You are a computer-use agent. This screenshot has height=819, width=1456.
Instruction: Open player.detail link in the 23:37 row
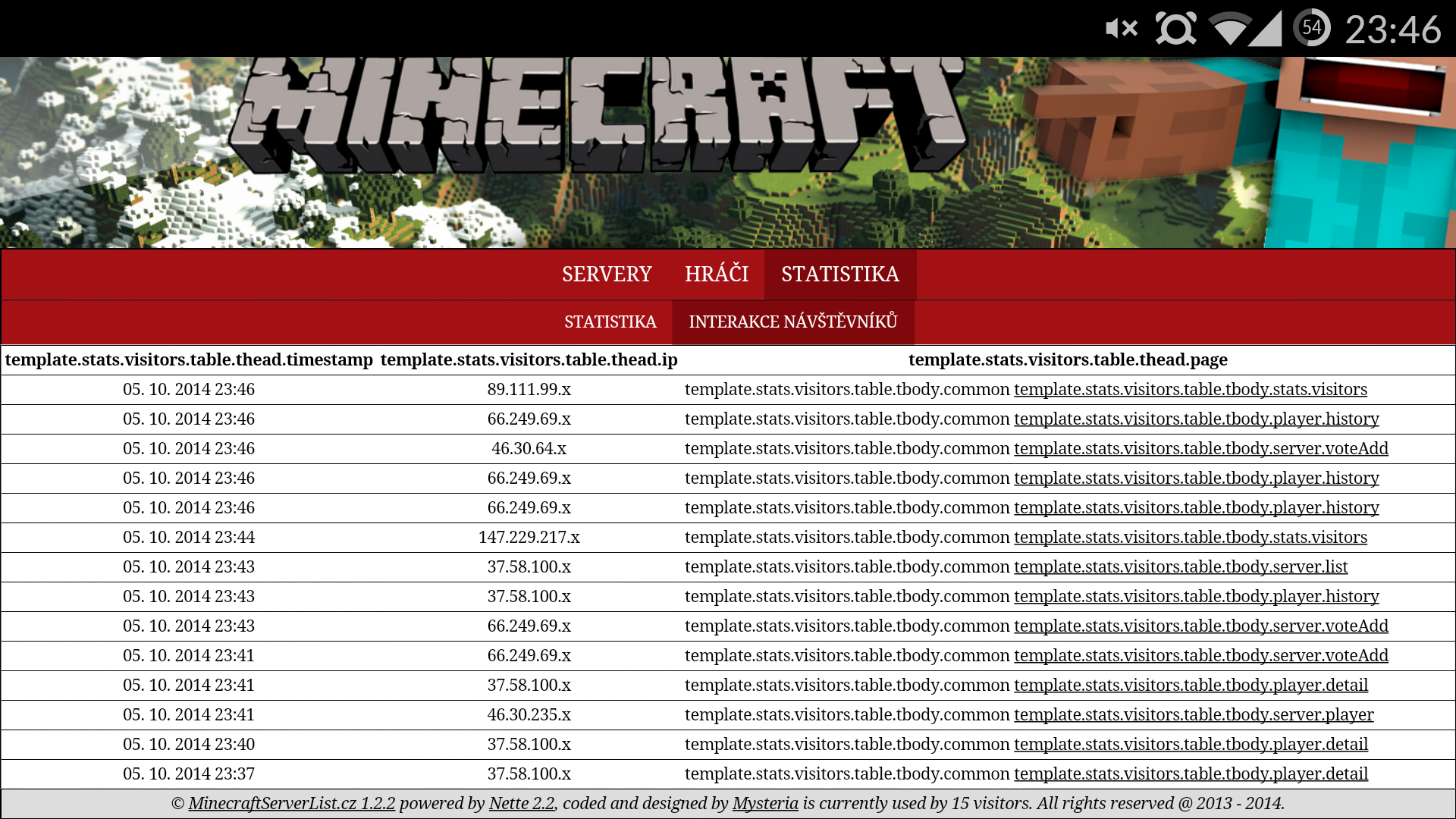pyautogui.click(x=1191, y=773)
